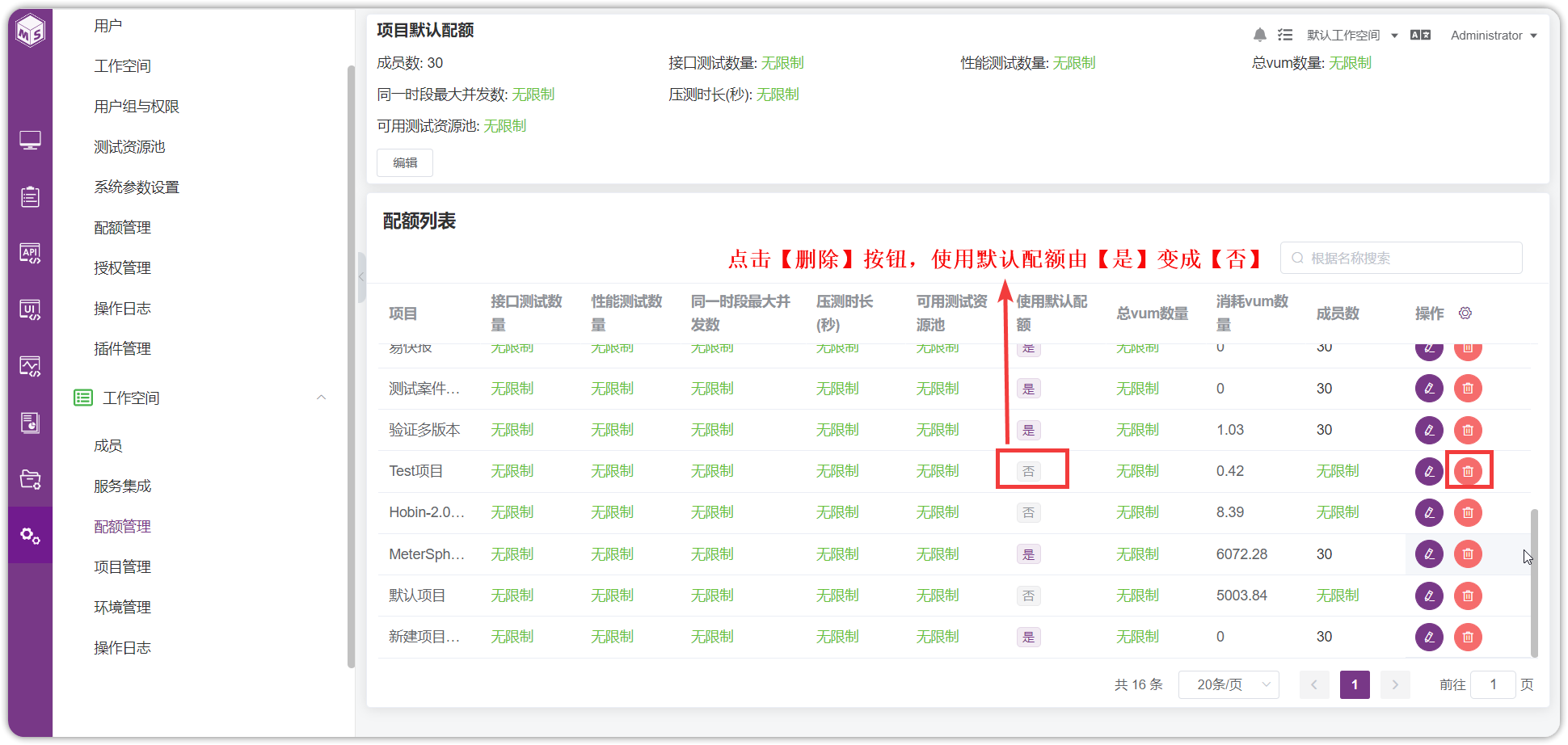Go to next page arrow
This screenshot has width=1568, height=745.
(x=1395, y=684)
